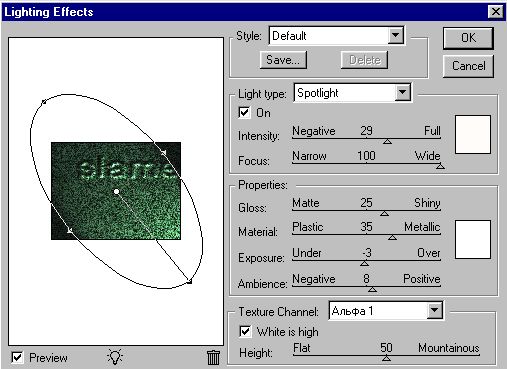
Task: Open the Style dropdown arrow
Action: 396,35
